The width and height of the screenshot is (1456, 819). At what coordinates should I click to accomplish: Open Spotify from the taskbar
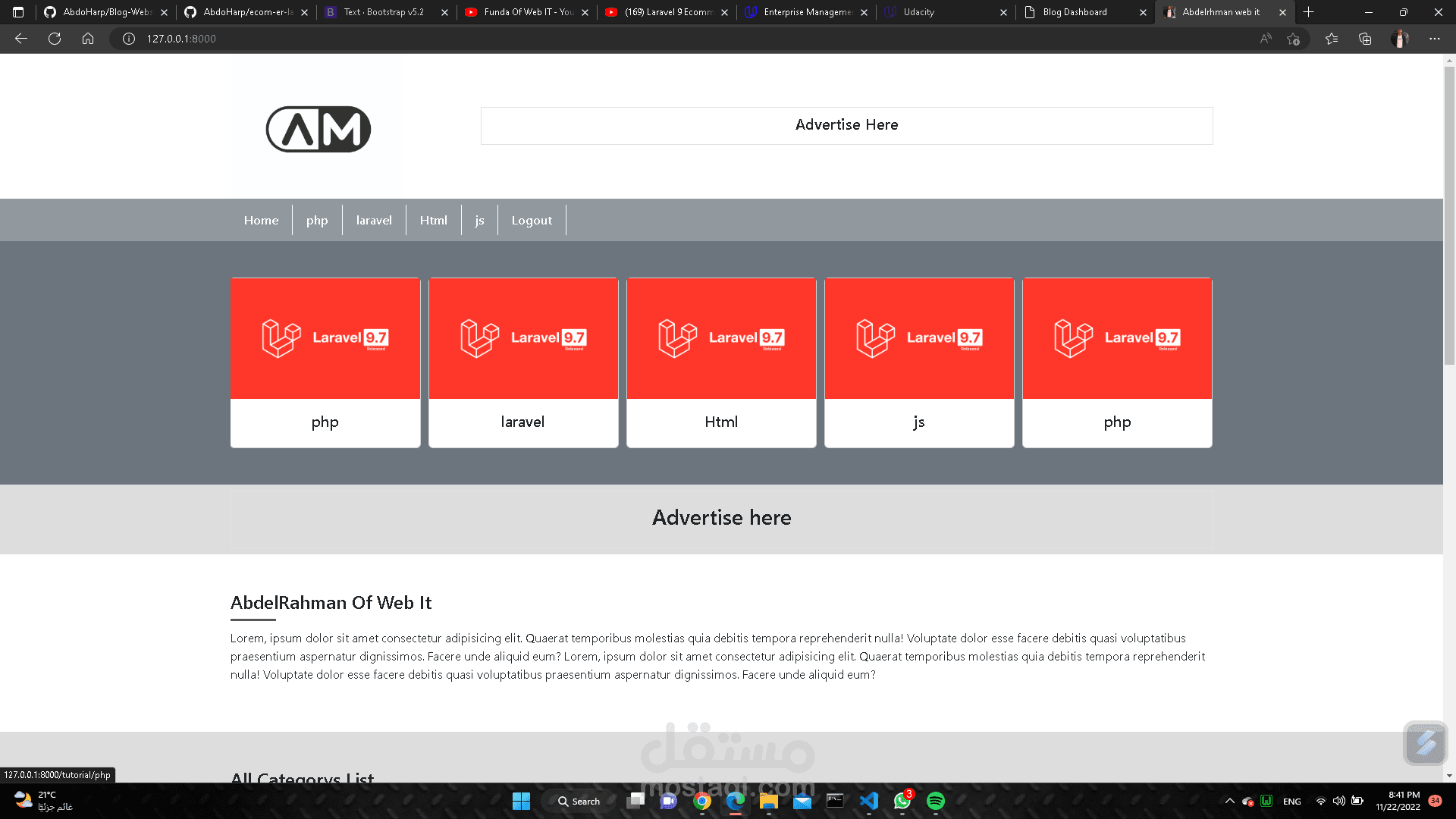pos(936,801)
